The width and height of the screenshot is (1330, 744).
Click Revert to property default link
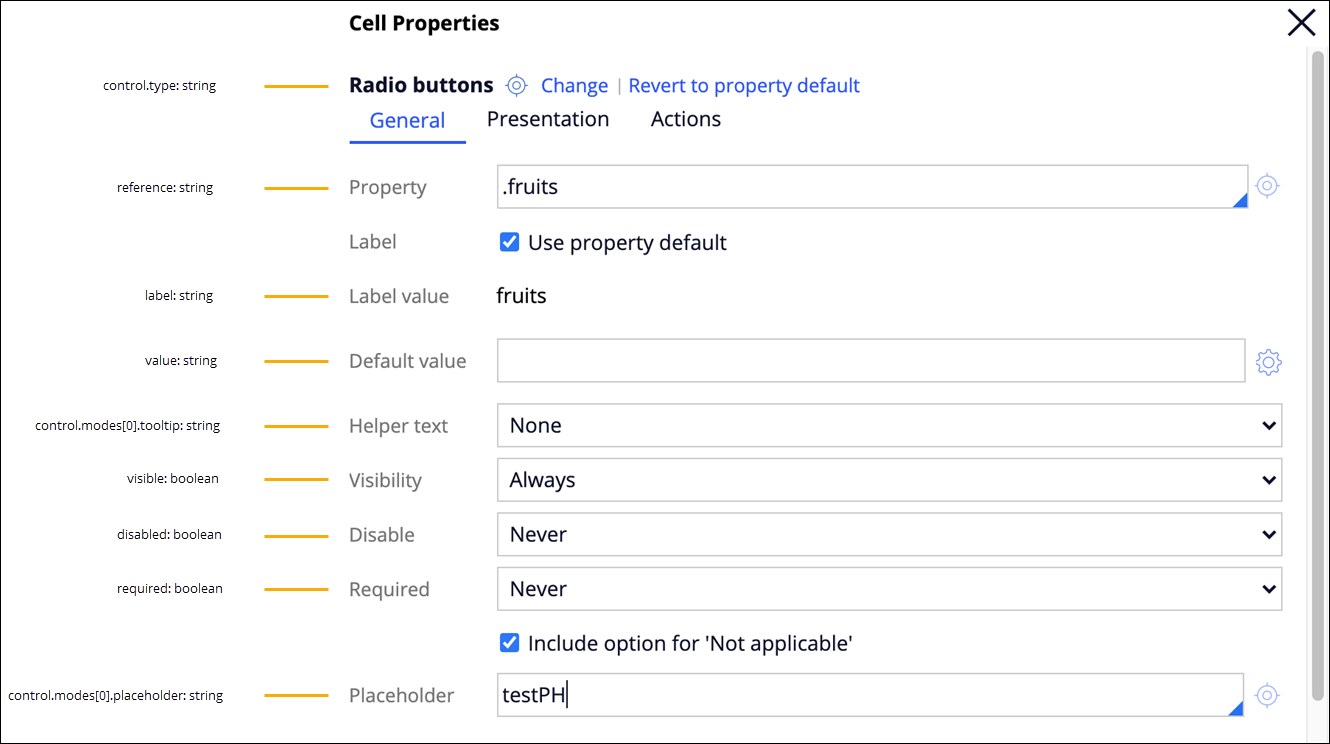click(744, 86)
